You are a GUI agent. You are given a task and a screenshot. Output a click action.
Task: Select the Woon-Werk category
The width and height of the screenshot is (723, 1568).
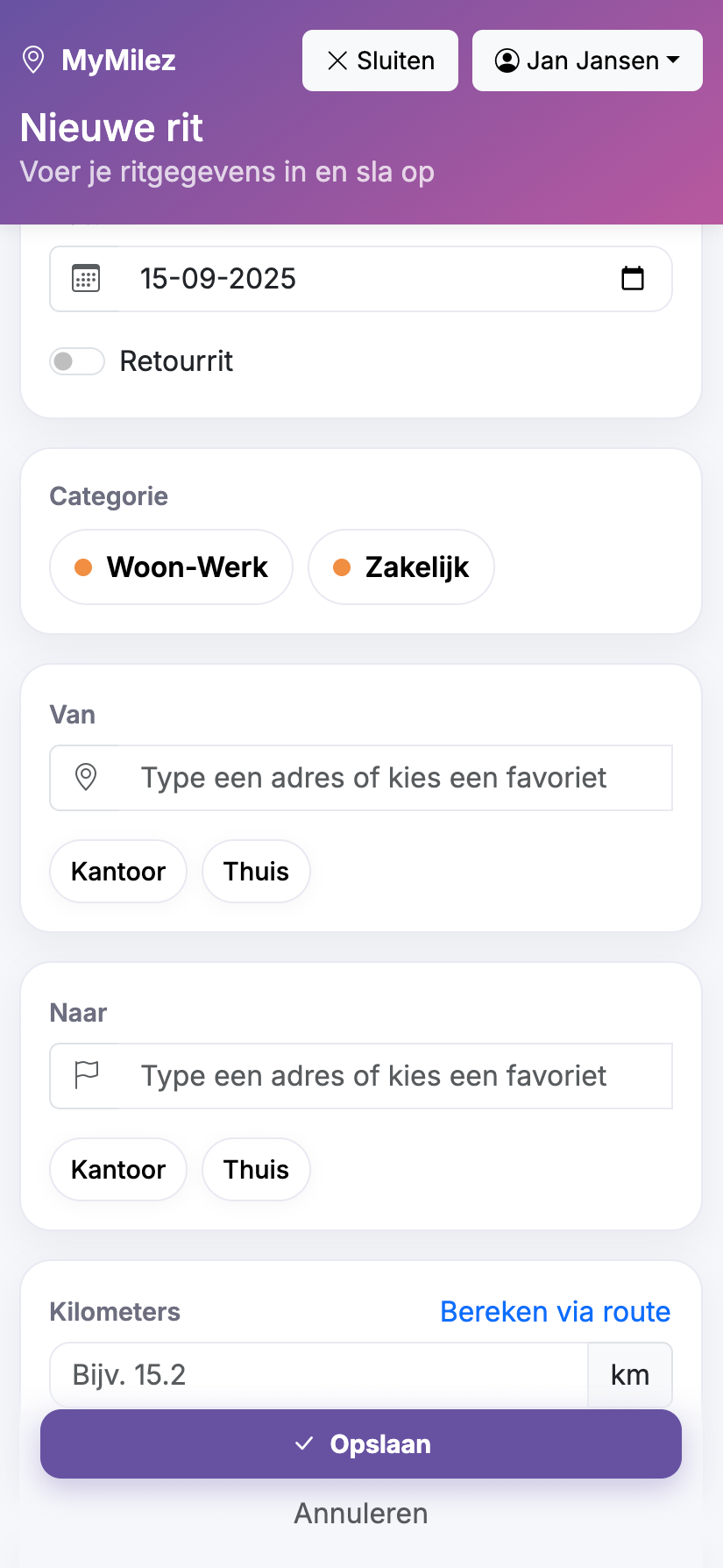pos(171,567)
